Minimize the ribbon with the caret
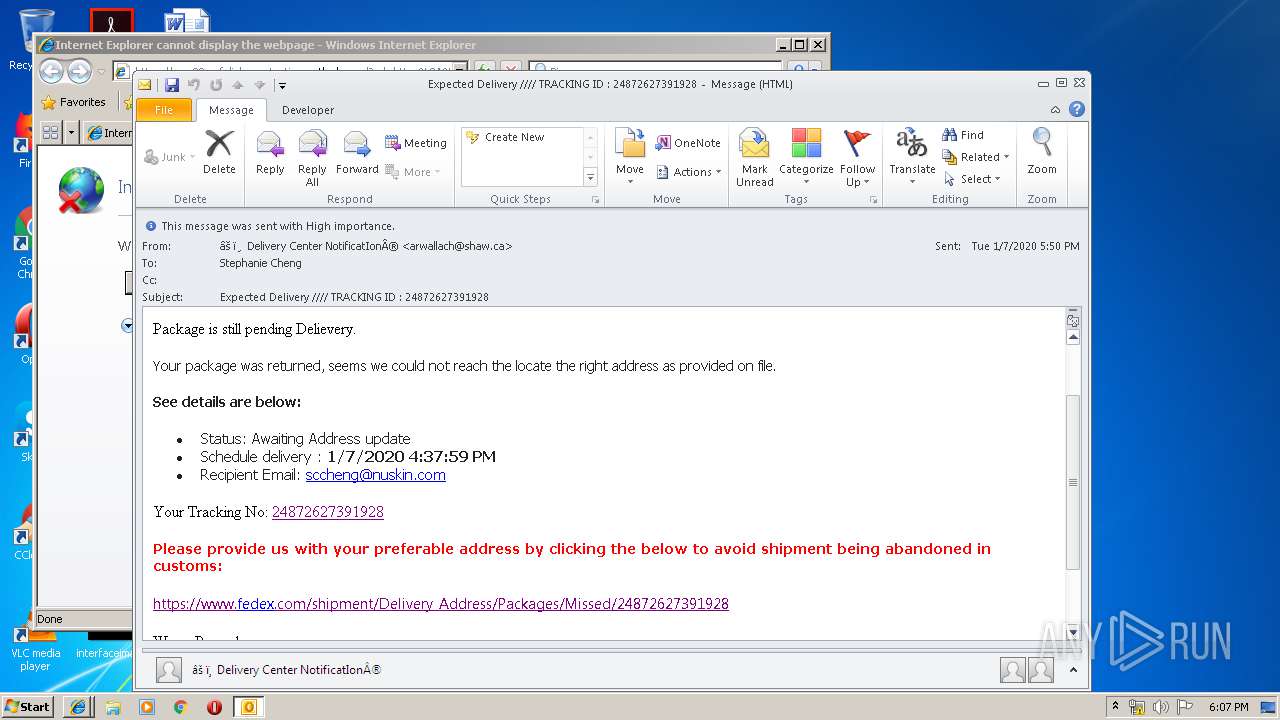This screenshot has width=1280, height=720. click(x=1056, y=110)
